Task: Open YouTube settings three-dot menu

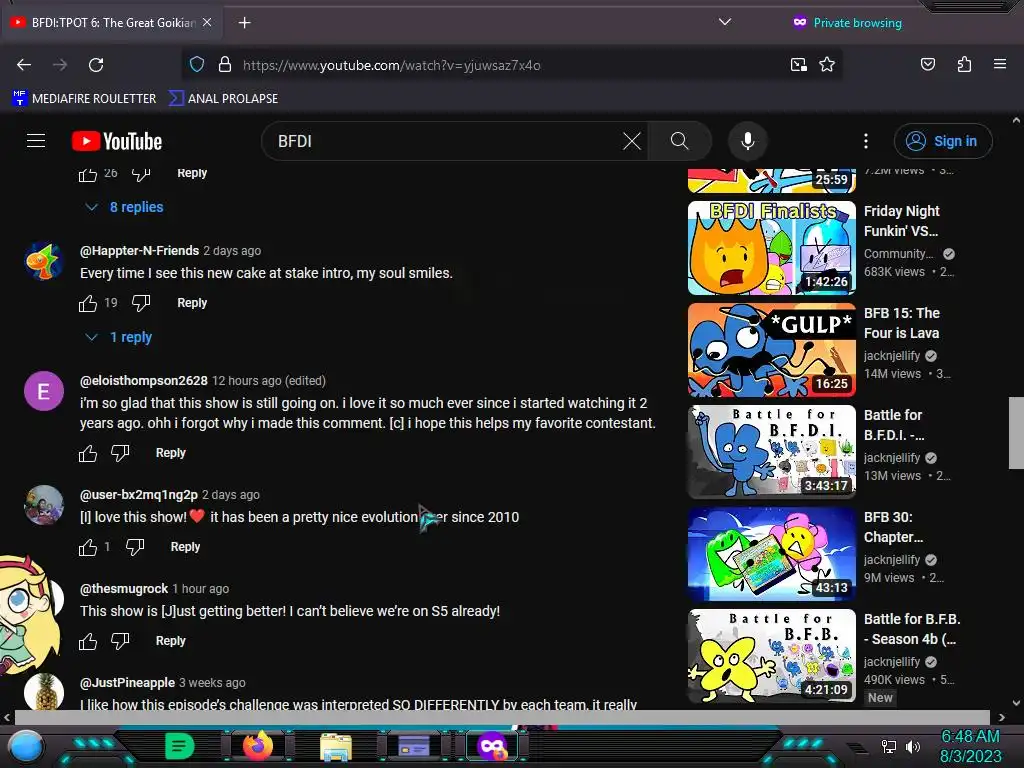Action: click(866, 141)
